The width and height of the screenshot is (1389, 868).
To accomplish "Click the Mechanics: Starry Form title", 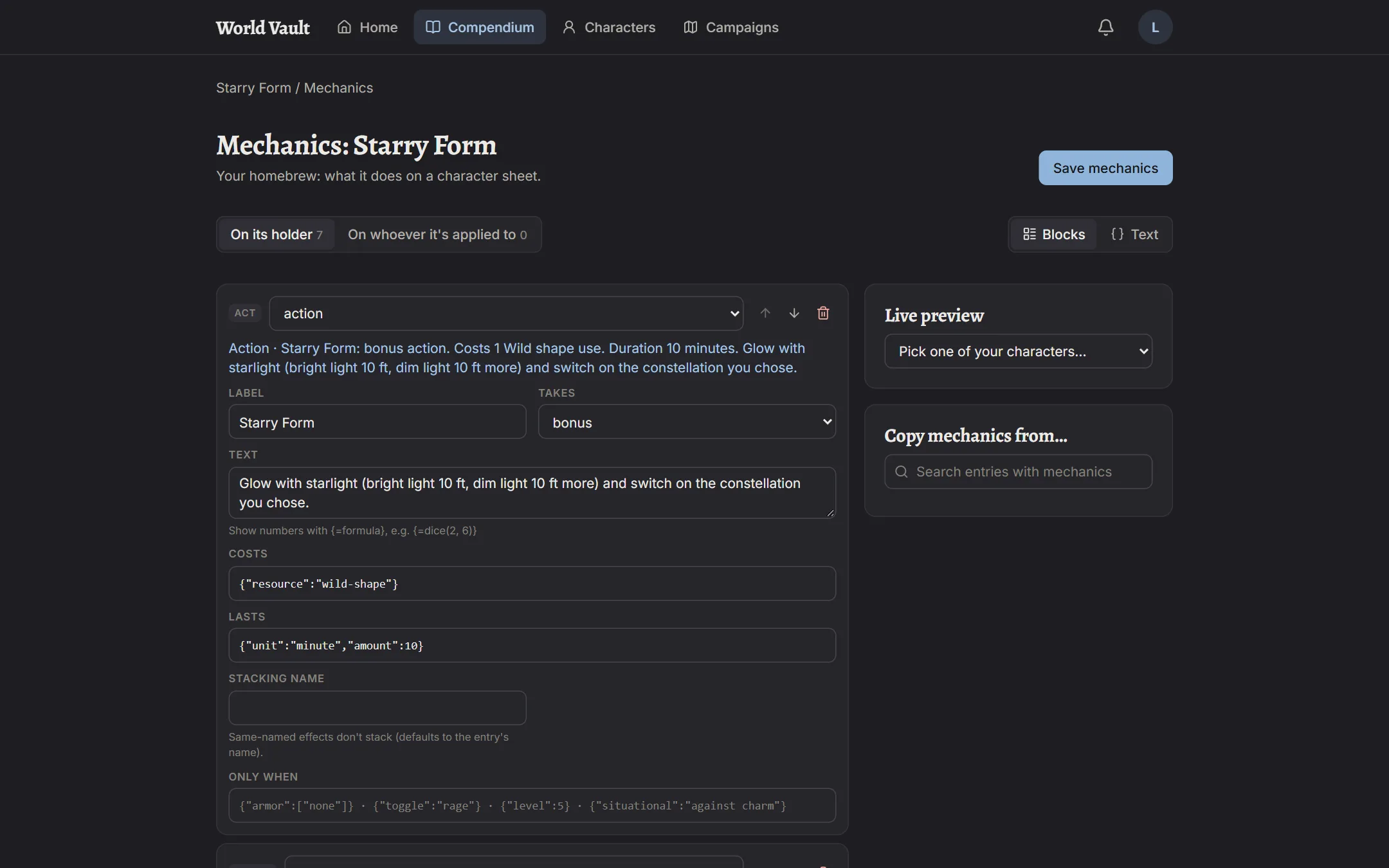I will tap(356, 145).
